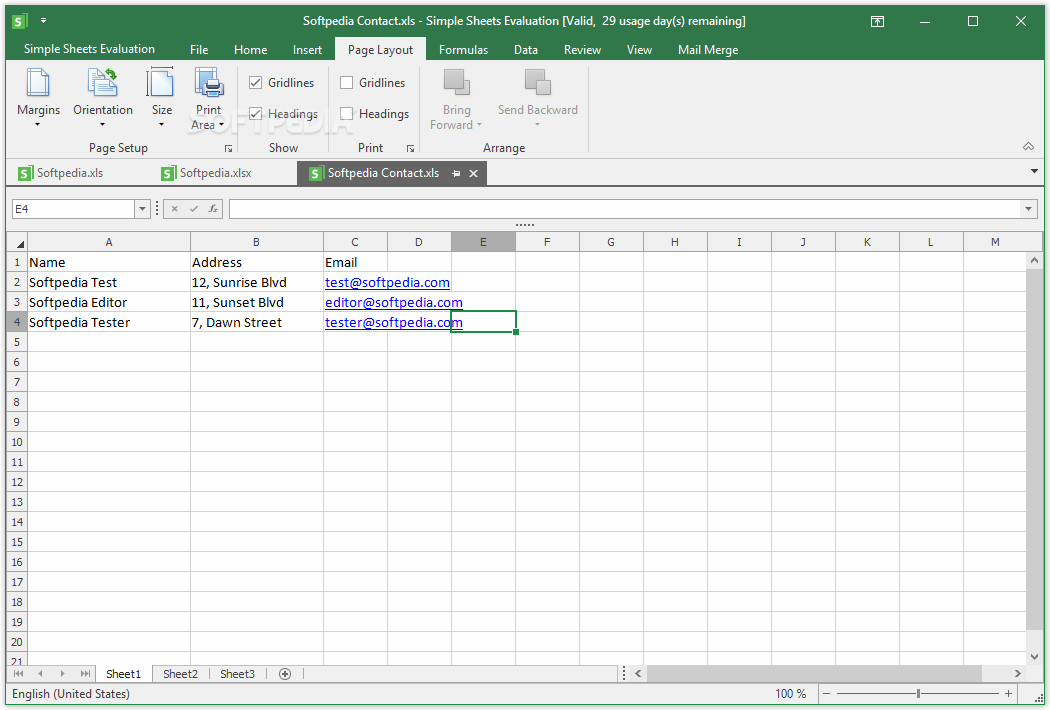This screenshot has width=1050, height=710.
Task: Open editor@softpedia.com email link
Action: click(x=394, y=303)
